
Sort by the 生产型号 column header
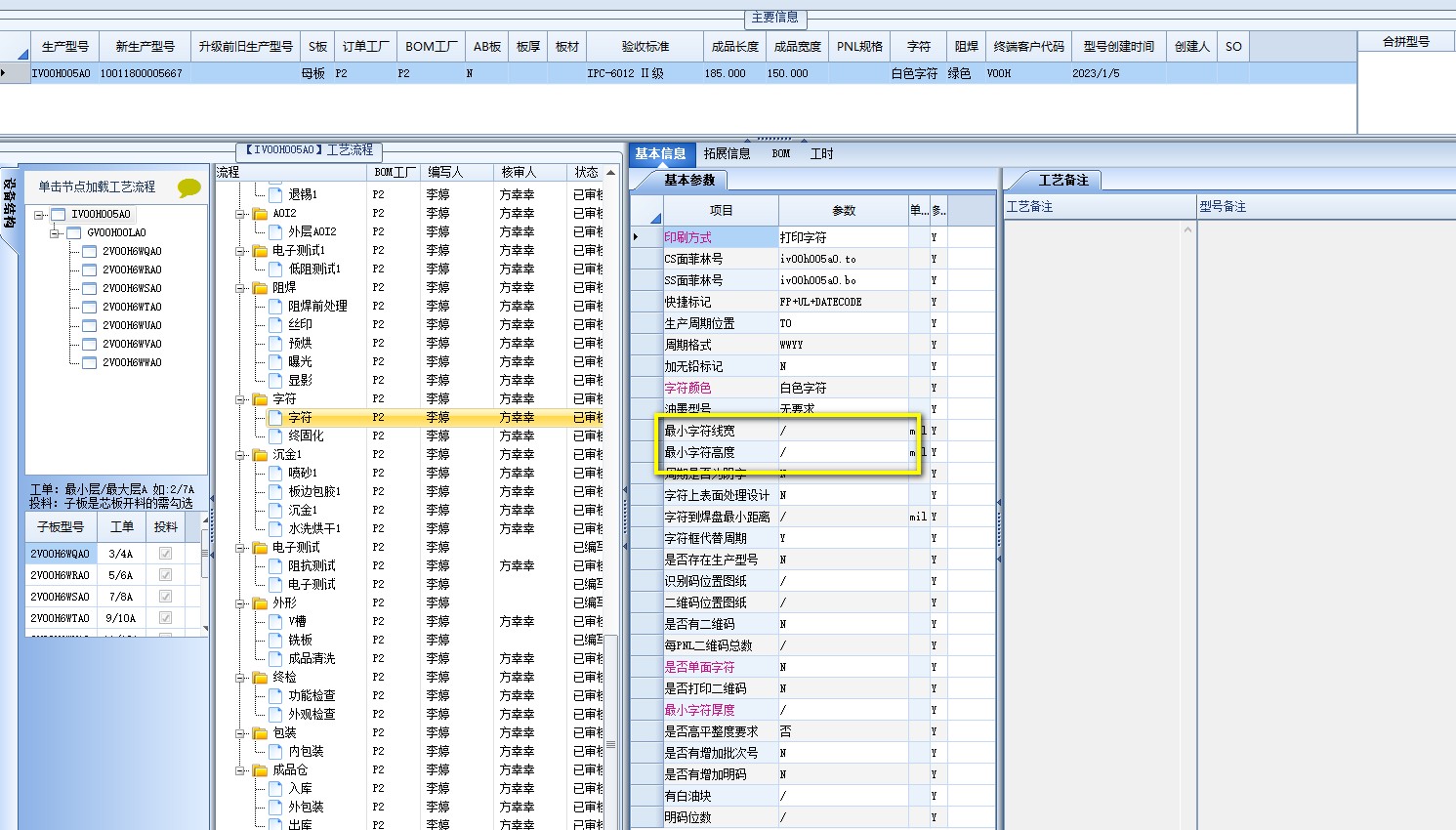[x=65, y=46]
